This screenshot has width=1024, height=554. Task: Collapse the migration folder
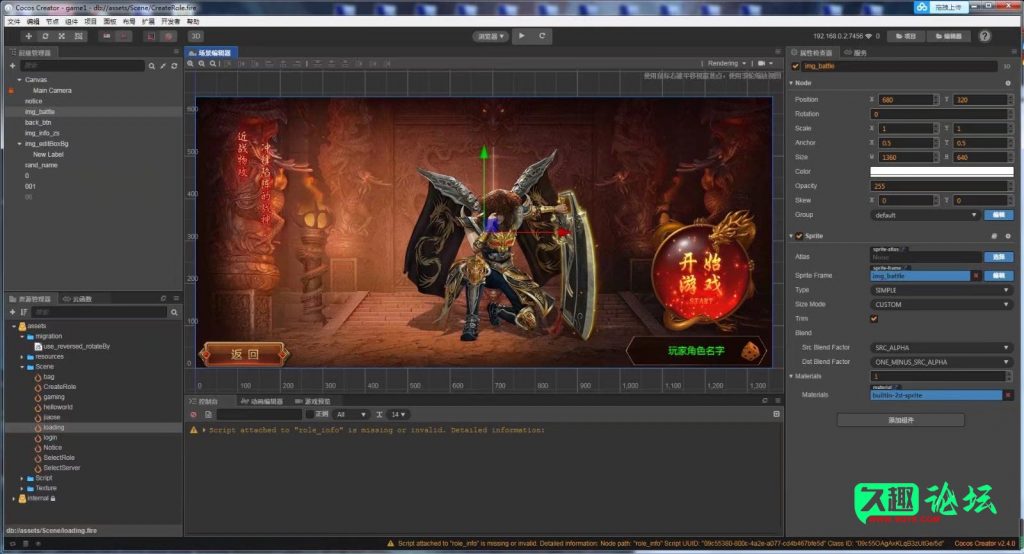point(22,336)
